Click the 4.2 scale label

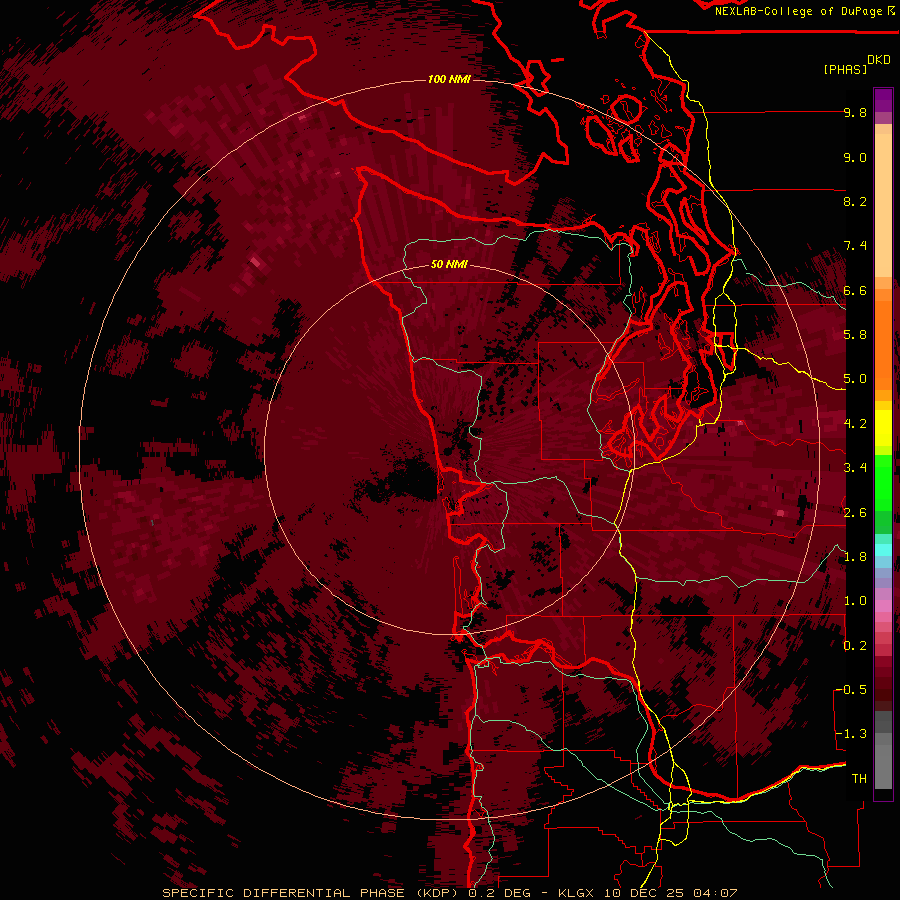coord(855,424)
